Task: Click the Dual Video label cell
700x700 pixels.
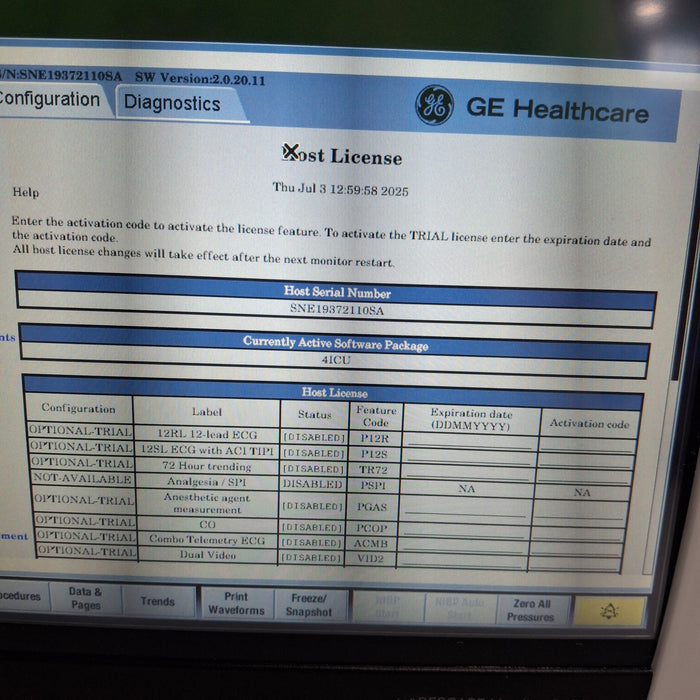Action: (208, 555)
